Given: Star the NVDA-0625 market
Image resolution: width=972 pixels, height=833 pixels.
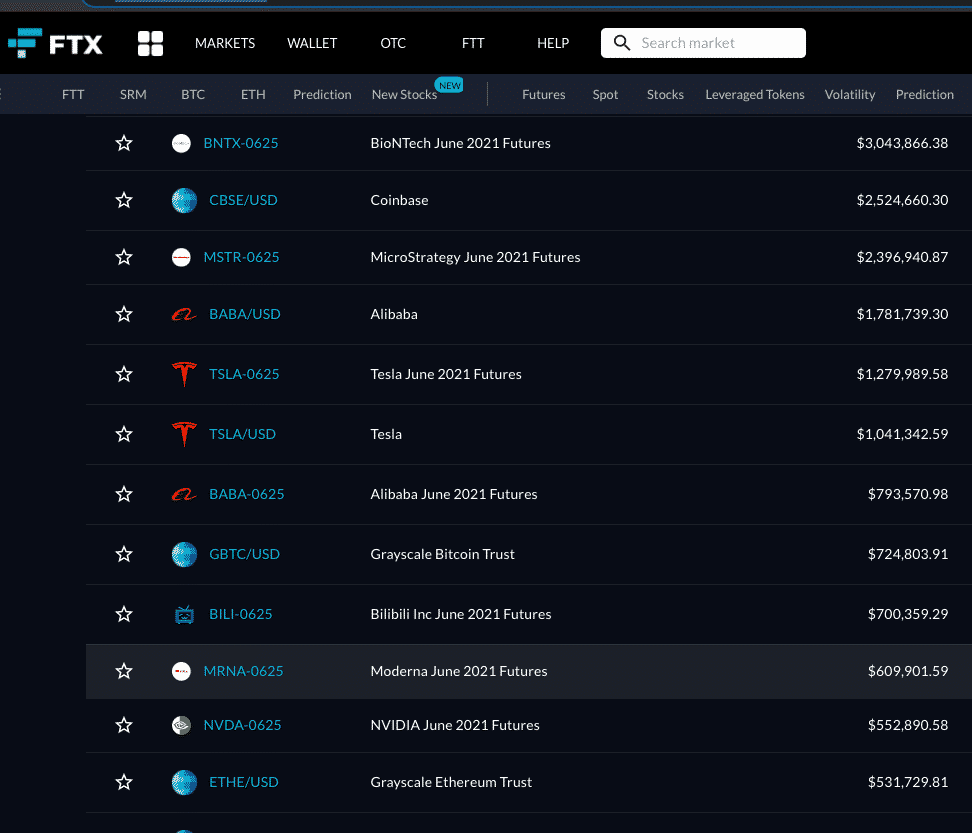Looking at the screenshot, I should point(124,725).
